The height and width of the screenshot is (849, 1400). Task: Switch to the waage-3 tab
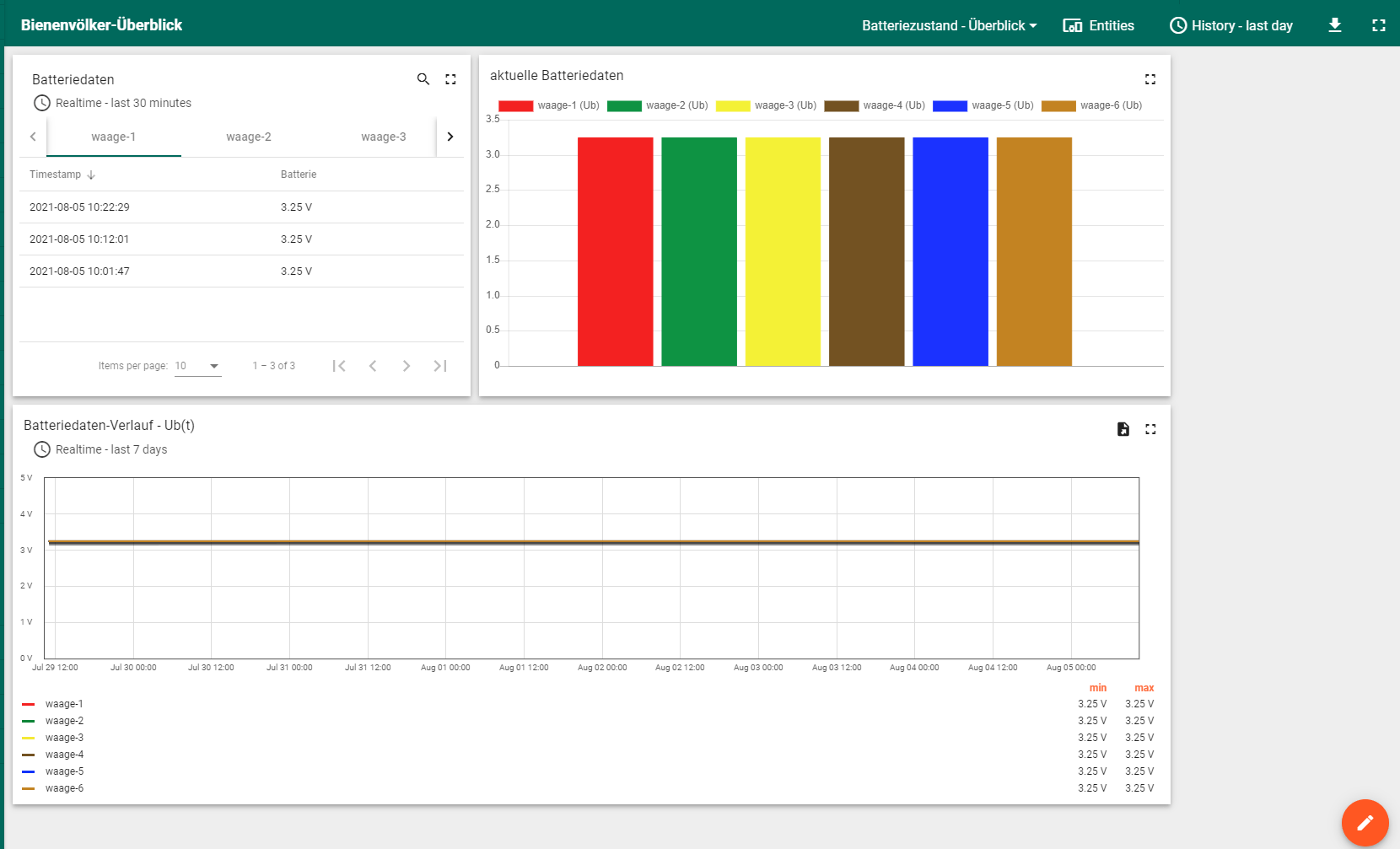(383, 137)
